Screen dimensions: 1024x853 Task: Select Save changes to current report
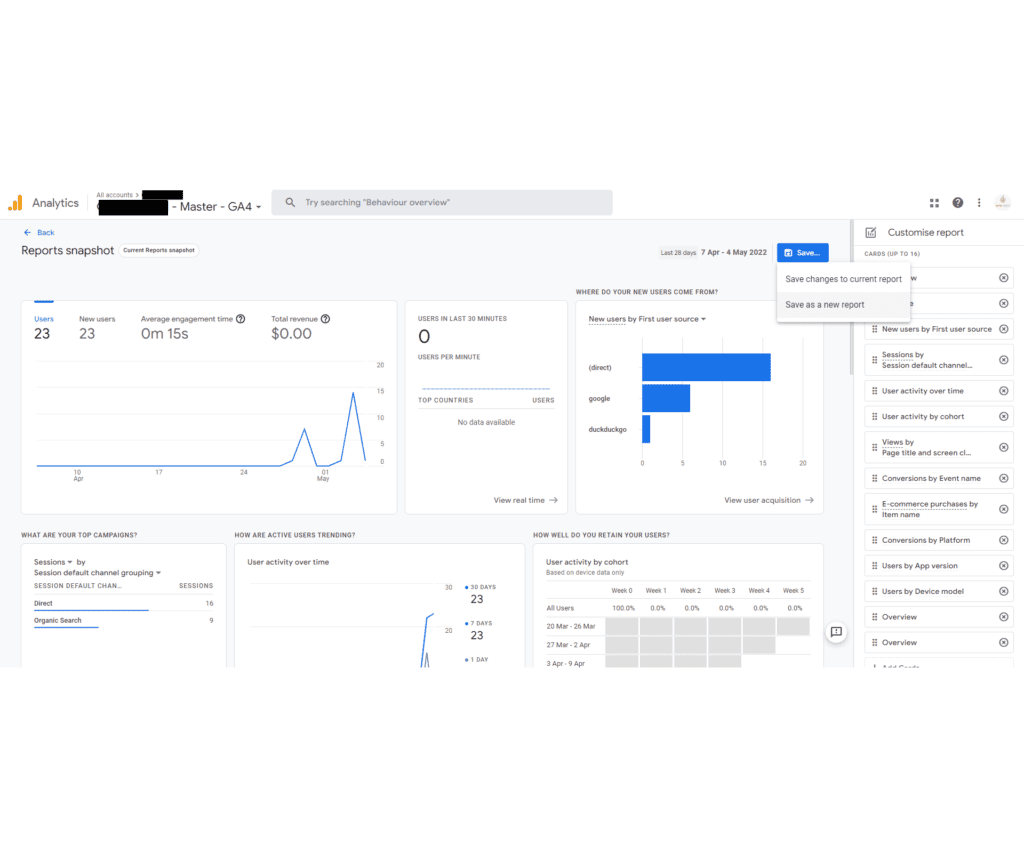(842, 278)
